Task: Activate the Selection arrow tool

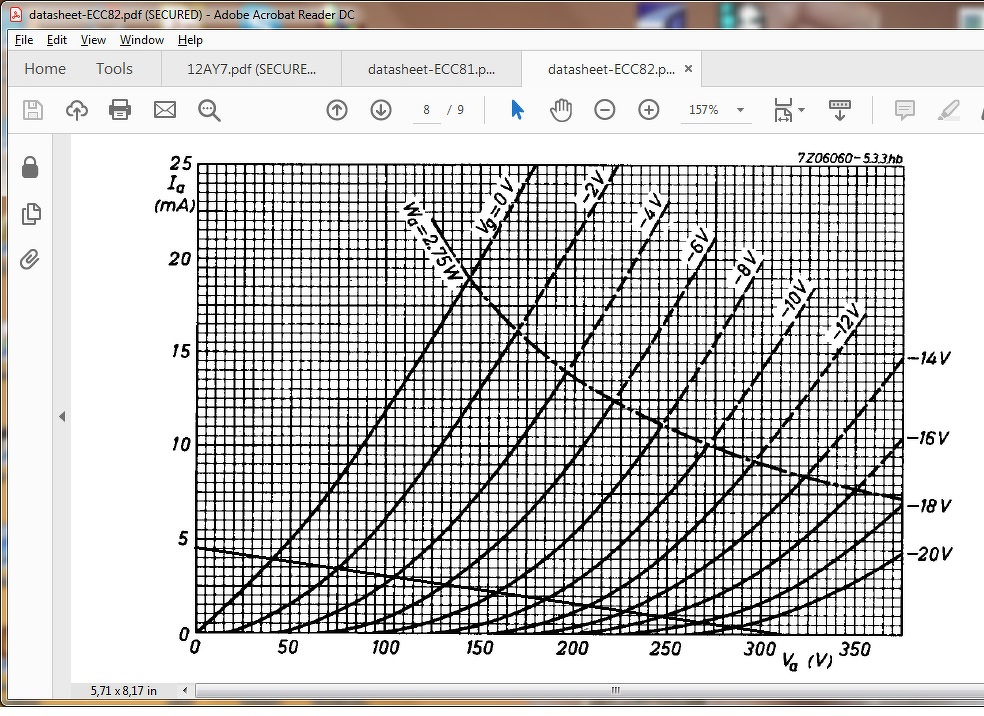Action: click(517, 110)
